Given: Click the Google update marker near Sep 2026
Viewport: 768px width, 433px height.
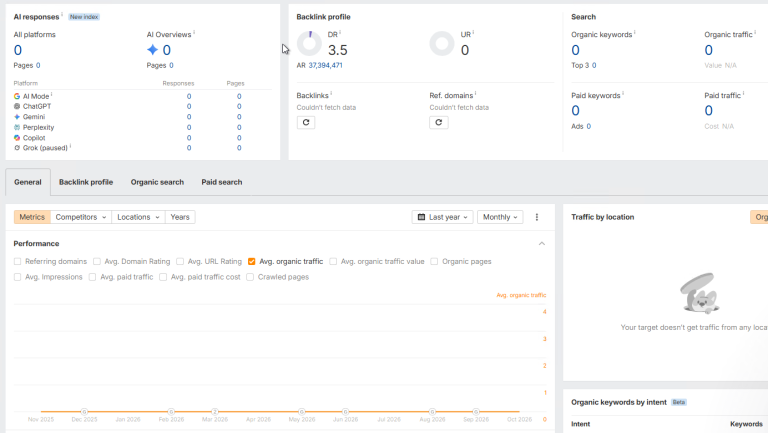Looking at the screenshot, I should point(476,411).
